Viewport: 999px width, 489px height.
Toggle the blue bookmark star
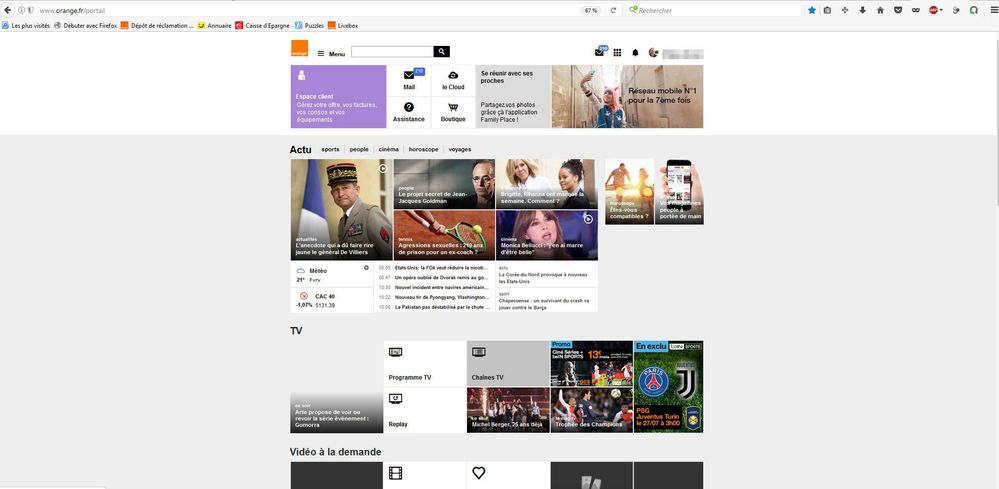pos(812,10)
